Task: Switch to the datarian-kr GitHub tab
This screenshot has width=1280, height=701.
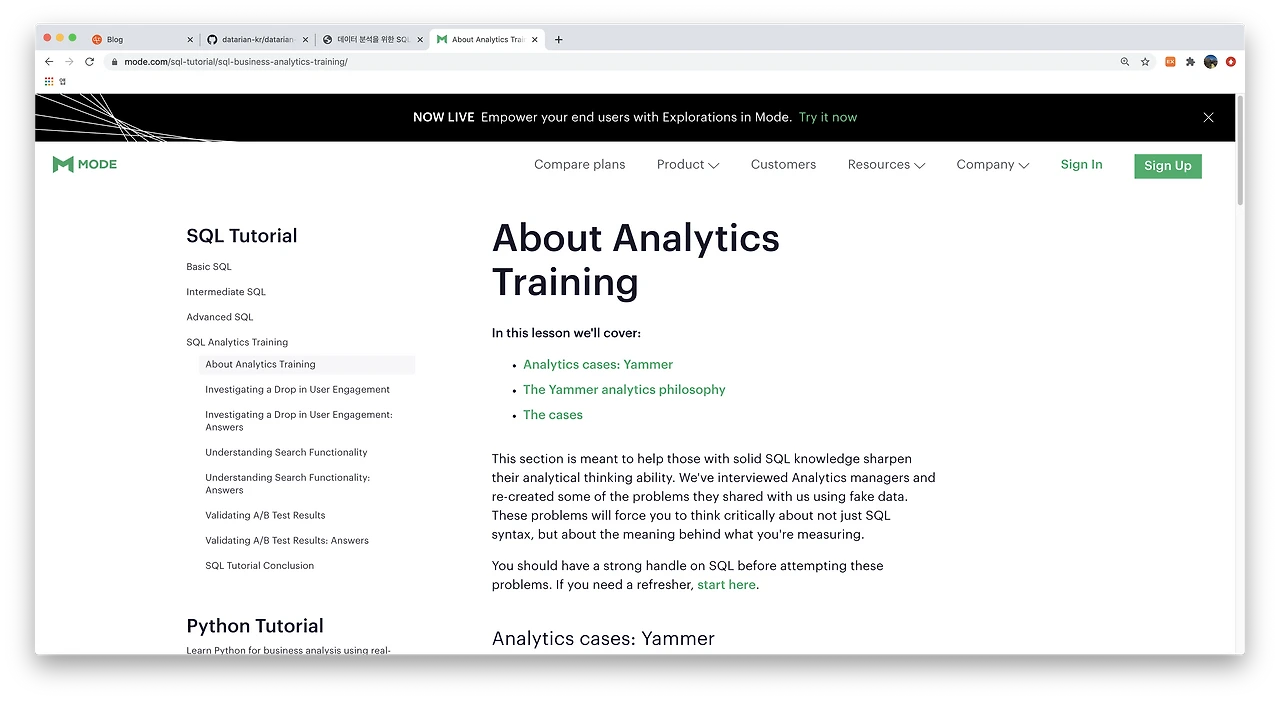Action: [x=256, y=40]
